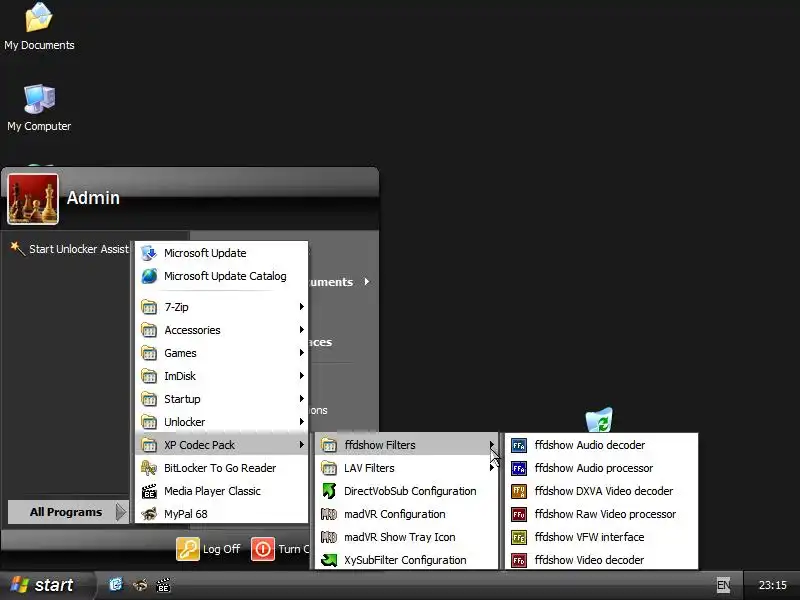The width and height of the screenshot is (800, 600).
Task: Click the Start Unlocker Assistant shortcut text
Action: (79, 249)
